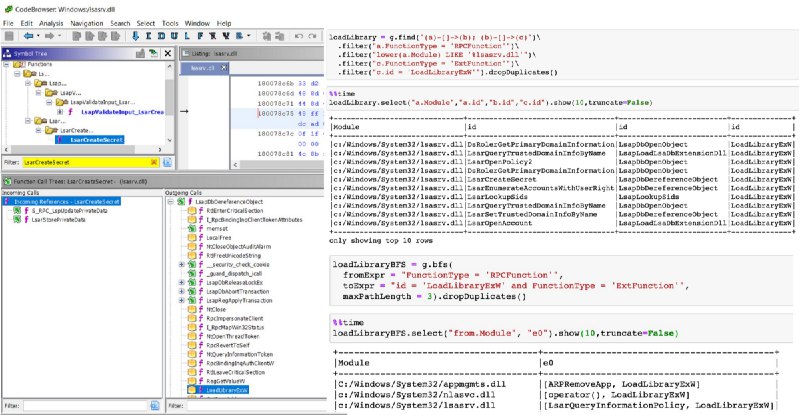The height and width of the screenshot is (415, 800).
Task: Select memset in Outgoing Calls tree
Action: coord(217,229)
